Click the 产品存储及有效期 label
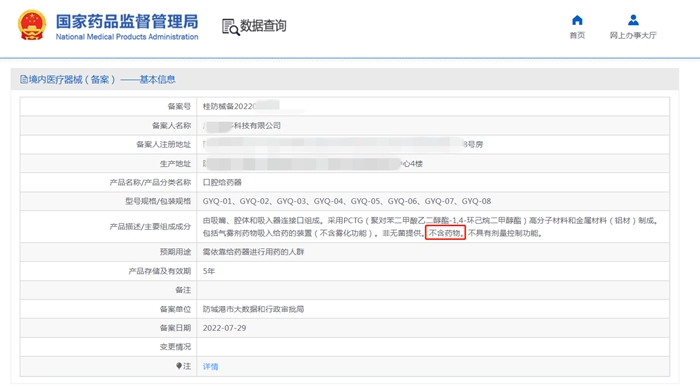700x390 pixels. (x=159, y=271)
